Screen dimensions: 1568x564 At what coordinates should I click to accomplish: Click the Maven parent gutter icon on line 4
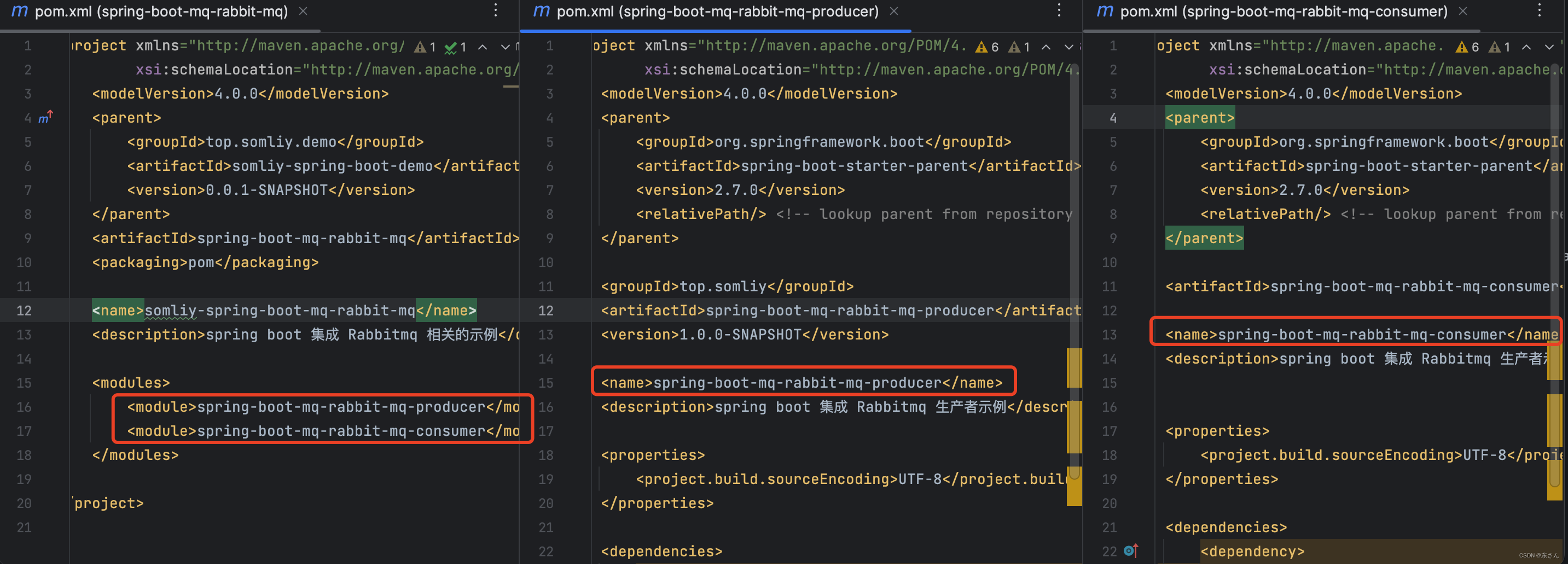47,117
